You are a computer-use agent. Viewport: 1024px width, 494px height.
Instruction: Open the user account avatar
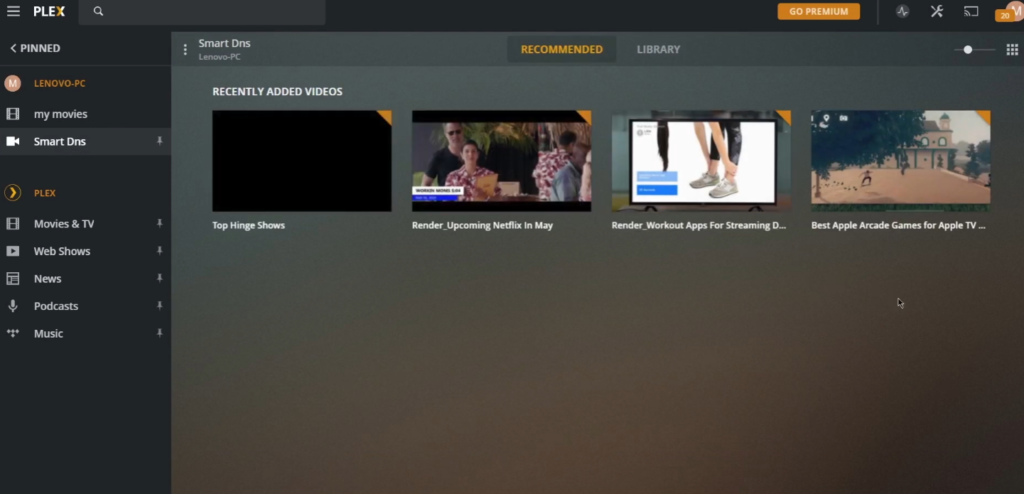1014,9
